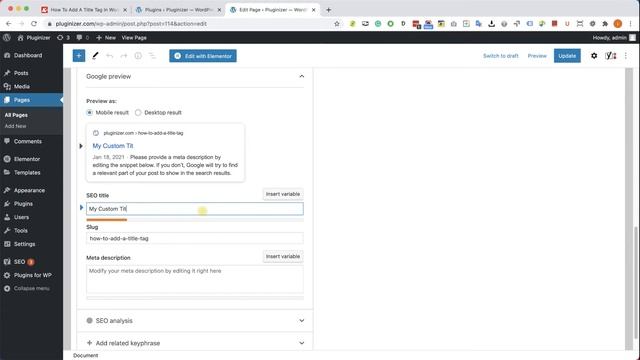This screenshot has height=360, width=640.
Task: Click View Page in admin bar
Action: [134, 38]
